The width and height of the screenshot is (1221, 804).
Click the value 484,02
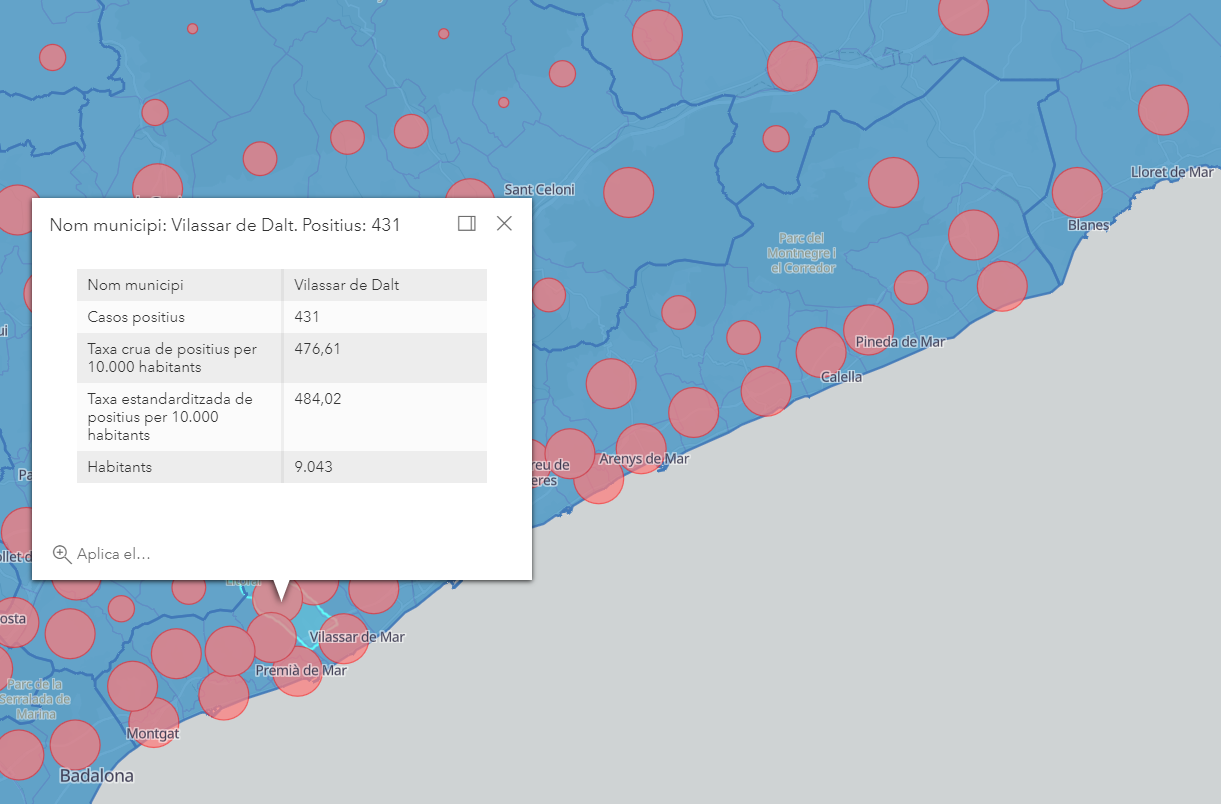point(318,399)
